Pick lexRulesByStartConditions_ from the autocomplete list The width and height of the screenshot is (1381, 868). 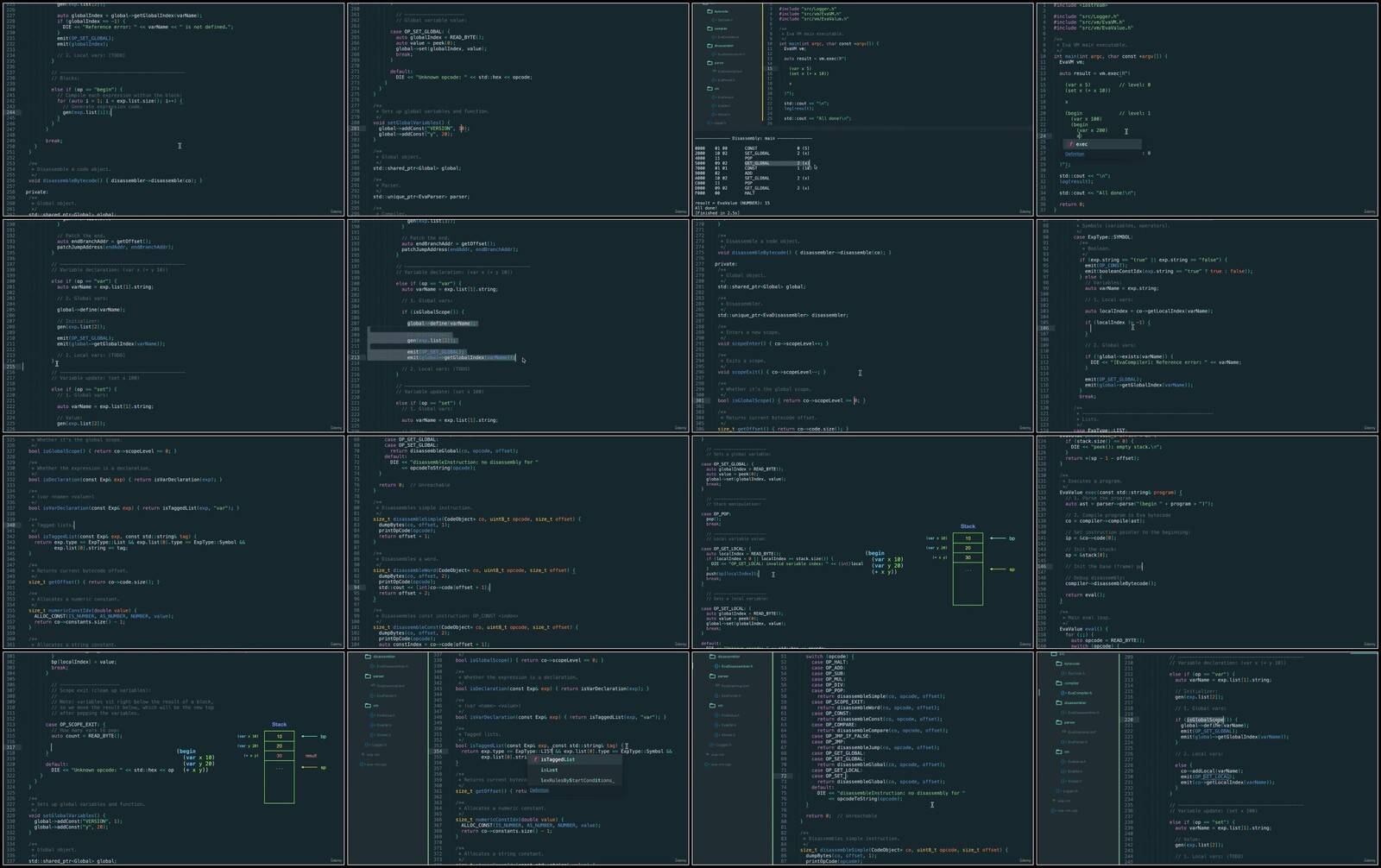coord(577,780)
